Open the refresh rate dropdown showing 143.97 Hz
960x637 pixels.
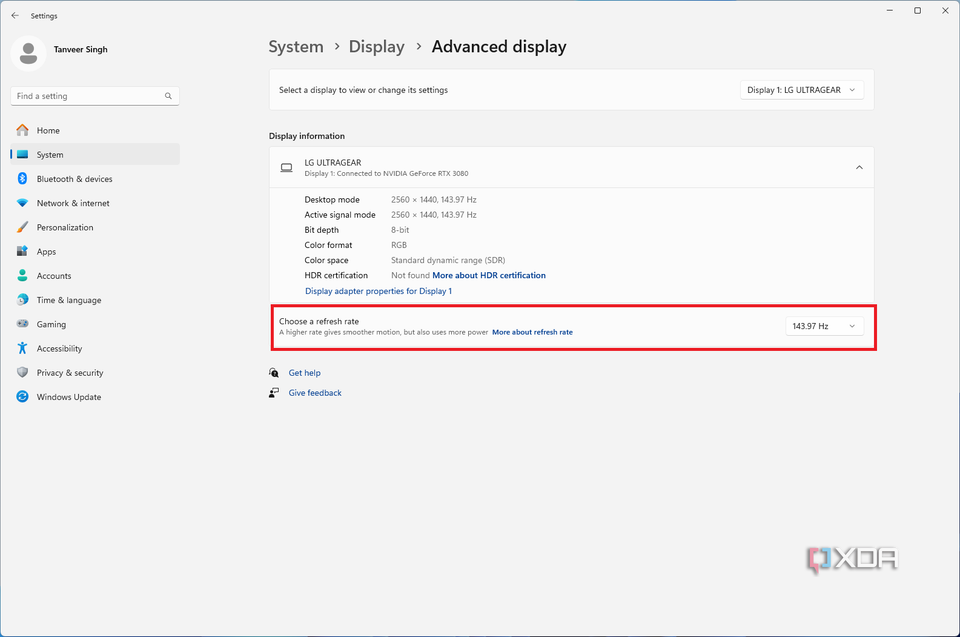[824, 325]
